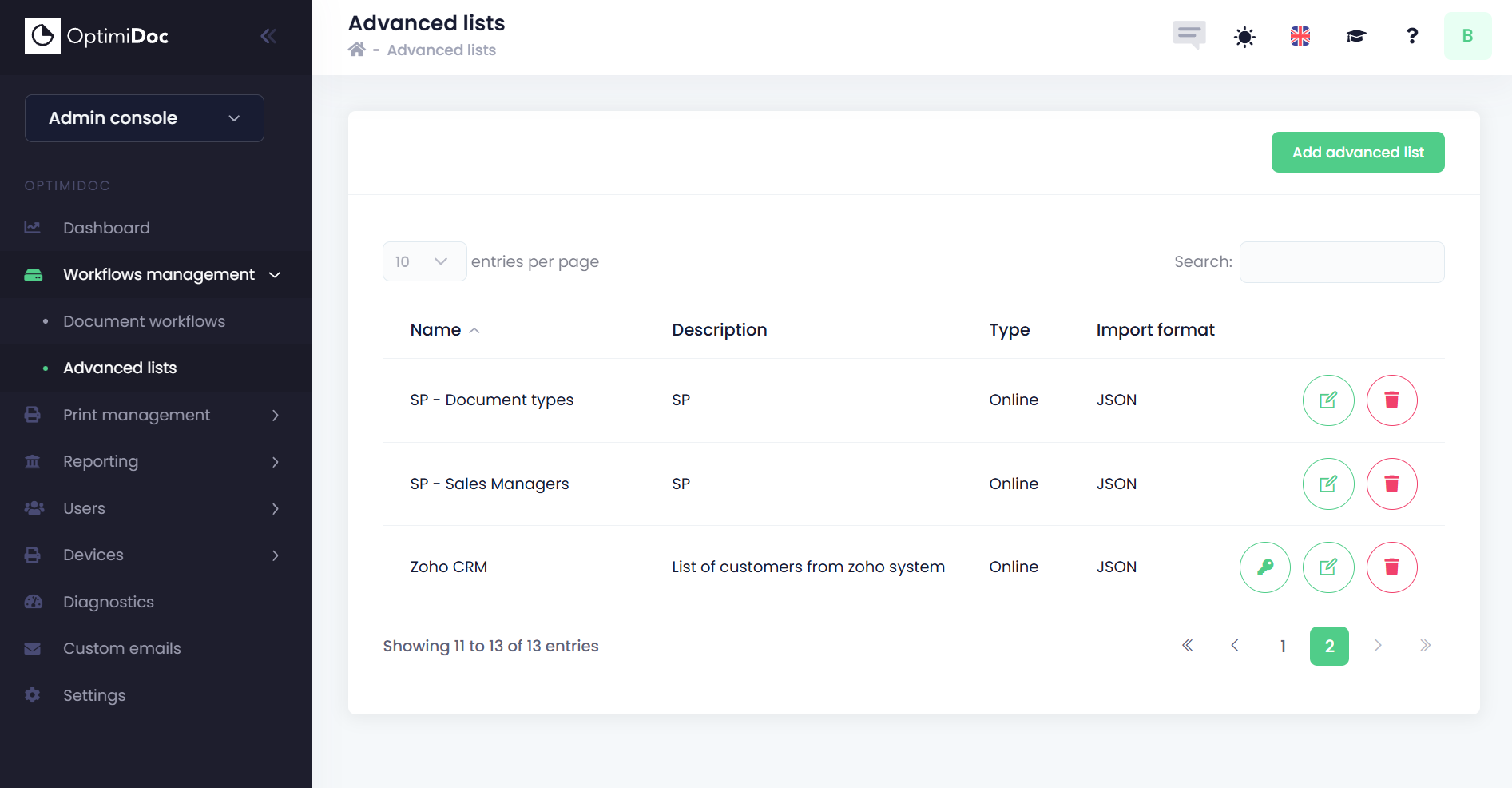Screen dimensions: 1512x788
Task: Collapse the sidebar with double-chevron
Action: click(x=268, y=36)
